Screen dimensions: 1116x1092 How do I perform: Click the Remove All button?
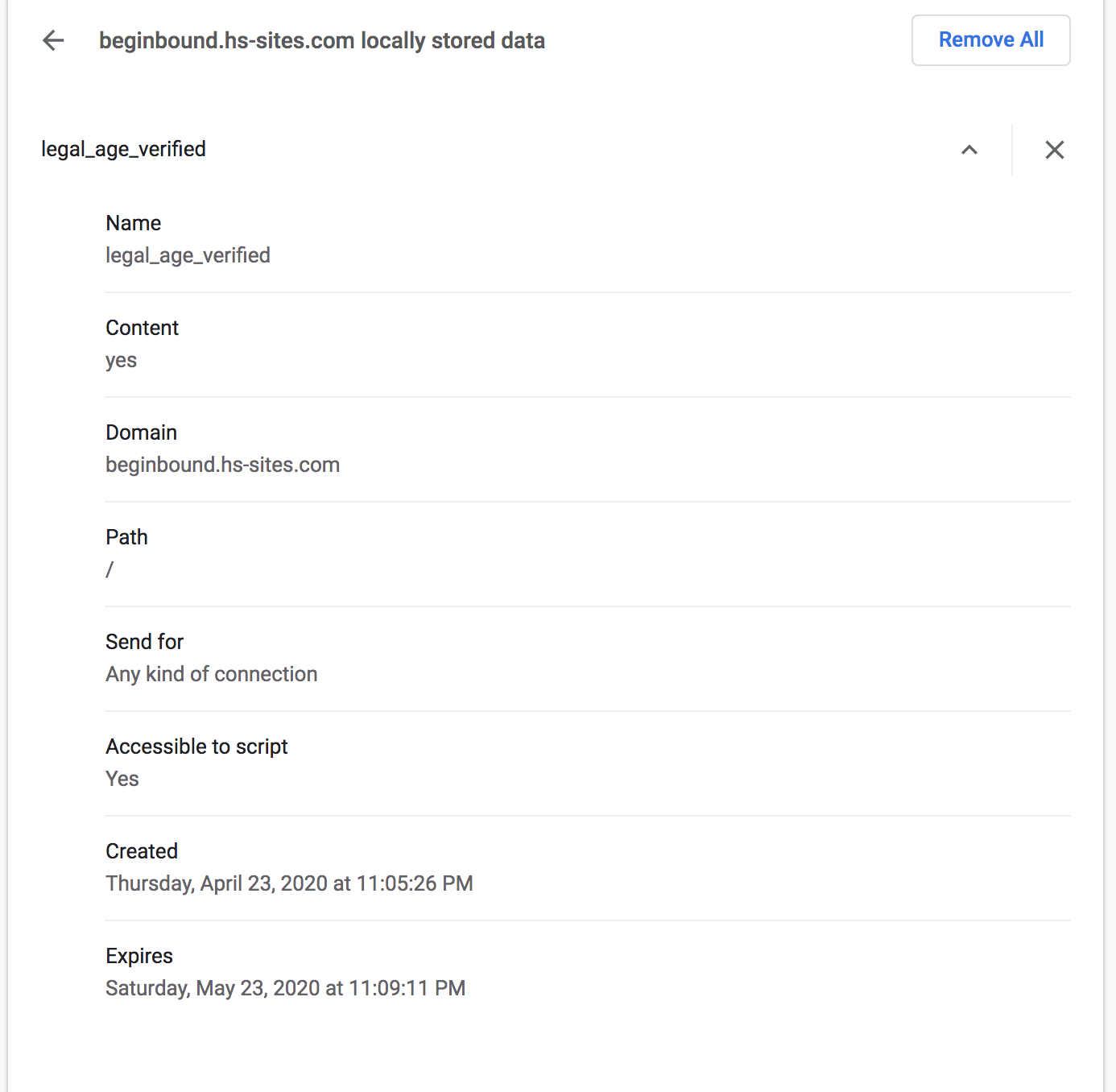990,40
